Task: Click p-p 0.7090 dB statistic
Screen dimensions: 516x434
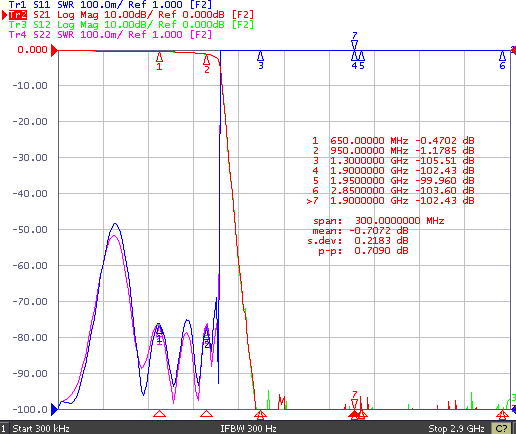Action: [x=363, y=251]
